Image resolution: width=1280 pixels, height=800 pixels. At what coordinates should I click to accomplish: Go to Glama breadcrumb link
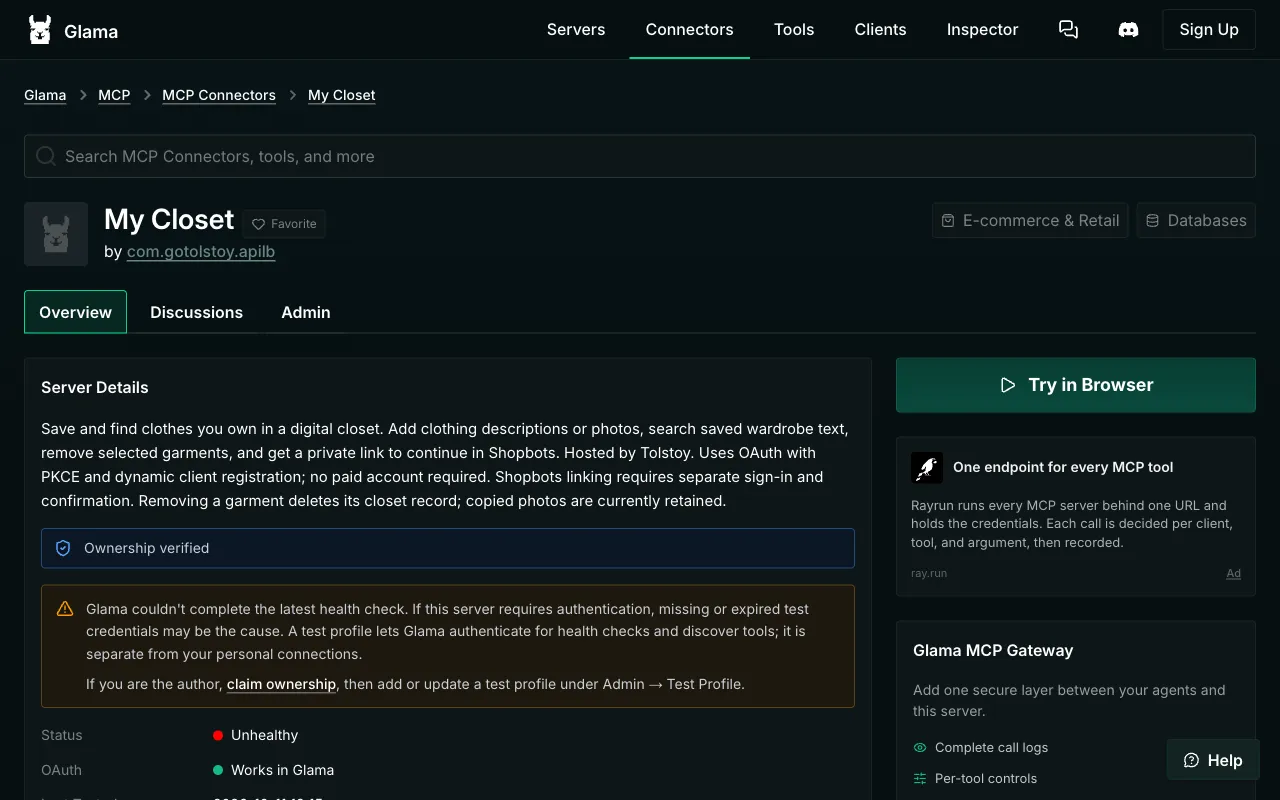click(x=45, y=95)
